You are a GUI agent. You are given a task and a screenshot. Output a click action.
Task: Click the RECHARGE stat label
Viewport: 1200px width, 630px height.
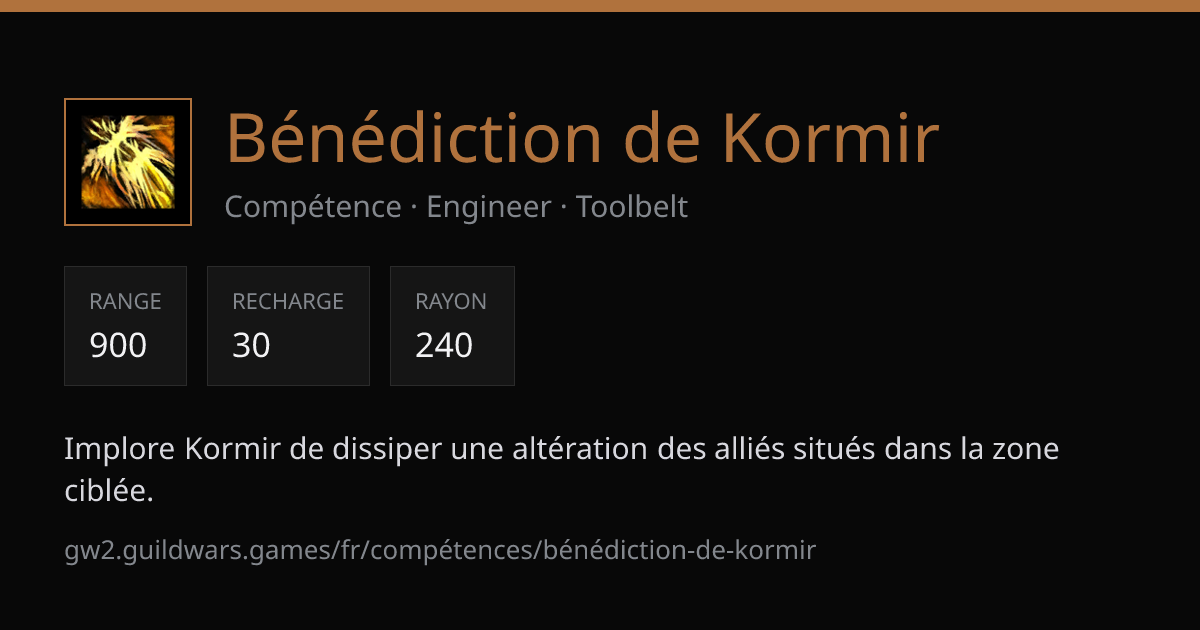pyautogui.click(x=288, y=301)
